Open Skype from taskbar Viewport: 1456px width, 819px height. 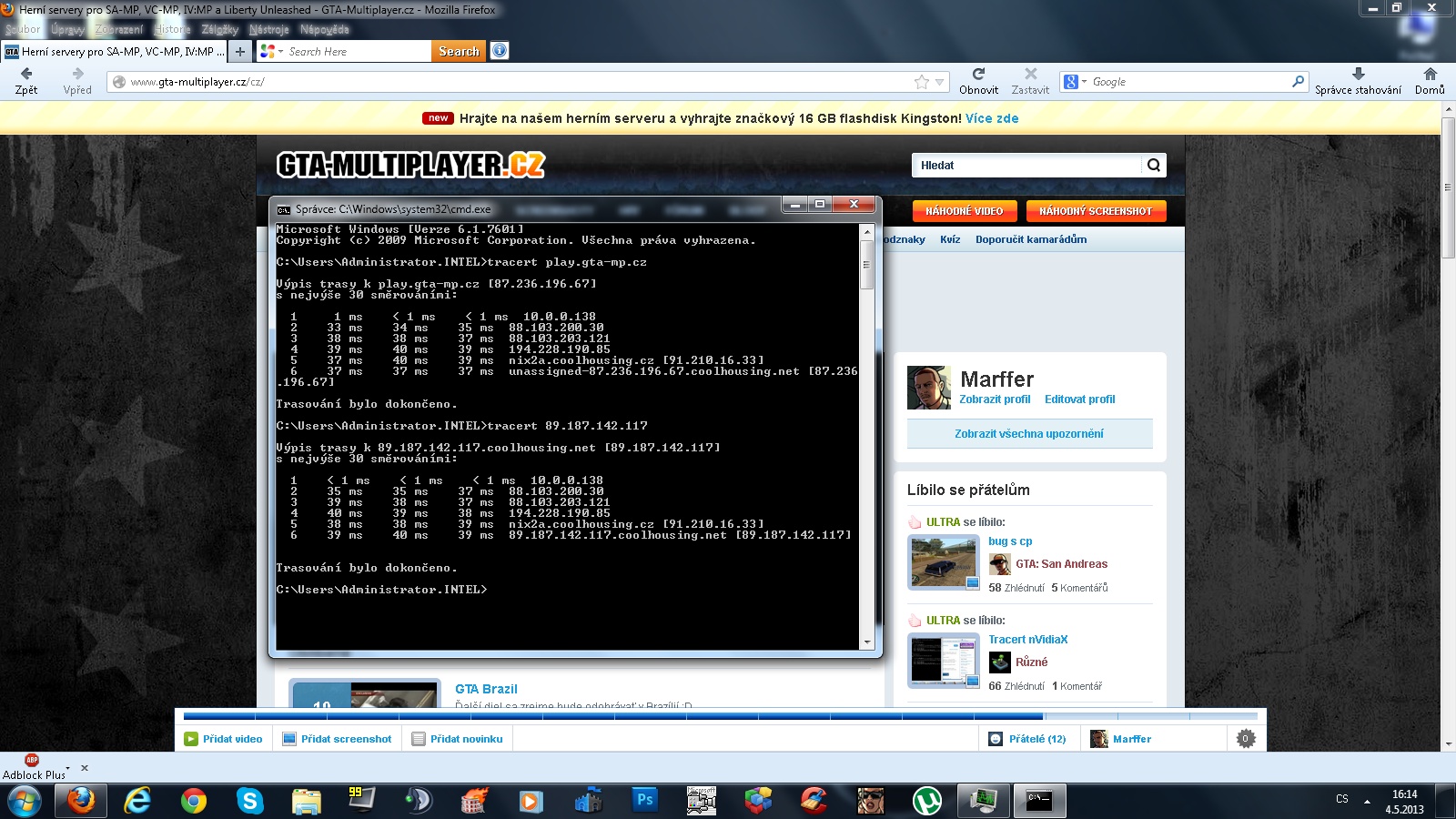(x=249, y=801)
